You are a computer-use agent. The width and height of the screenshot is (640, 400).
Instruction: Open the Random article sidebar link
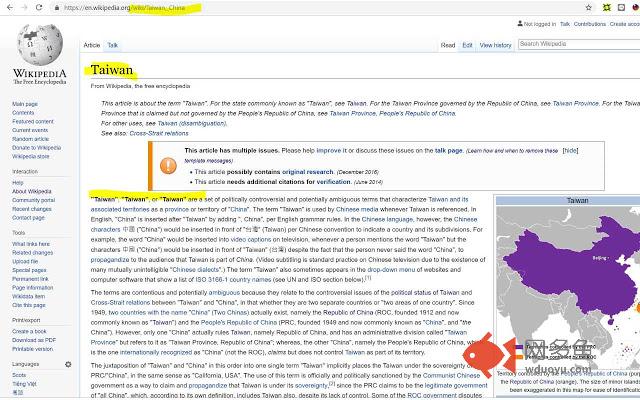[29, 139]
